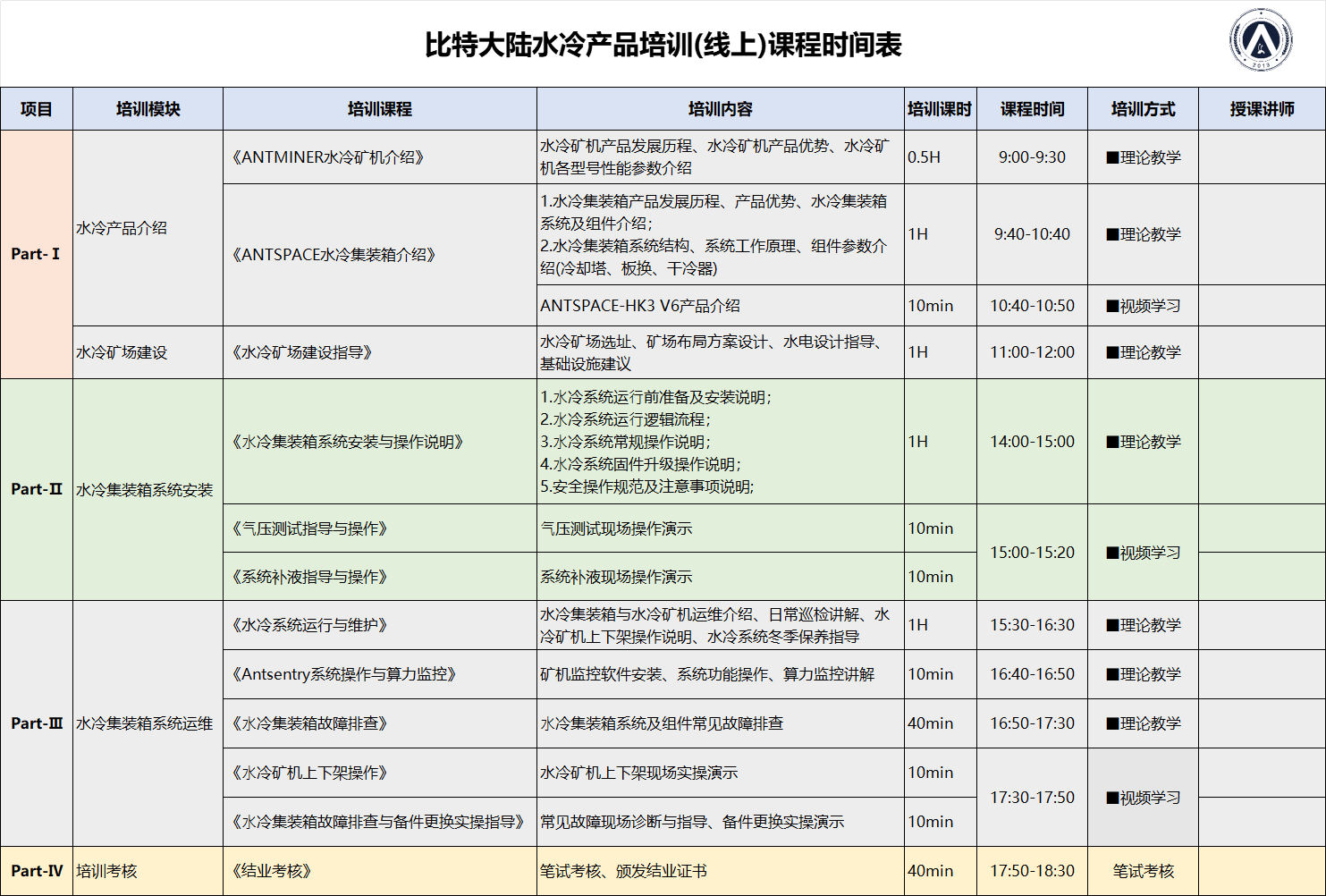Click the 矿机监控软件安装 content cell
The height and width of the screenshot is (896, 1326).
click(x=721, y=674)
